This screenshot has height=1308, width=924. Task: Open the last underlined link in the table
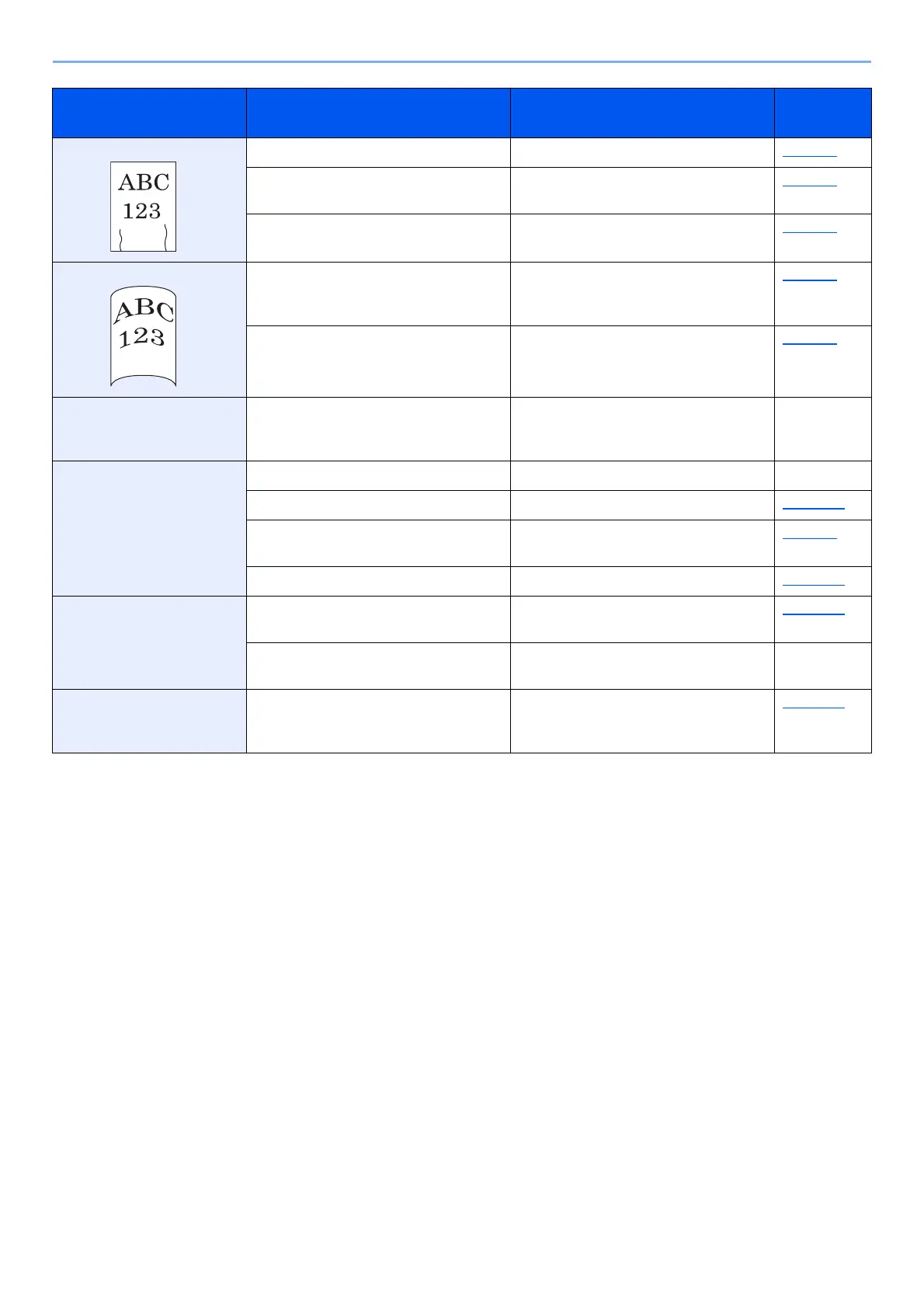(x=814, y=706)
